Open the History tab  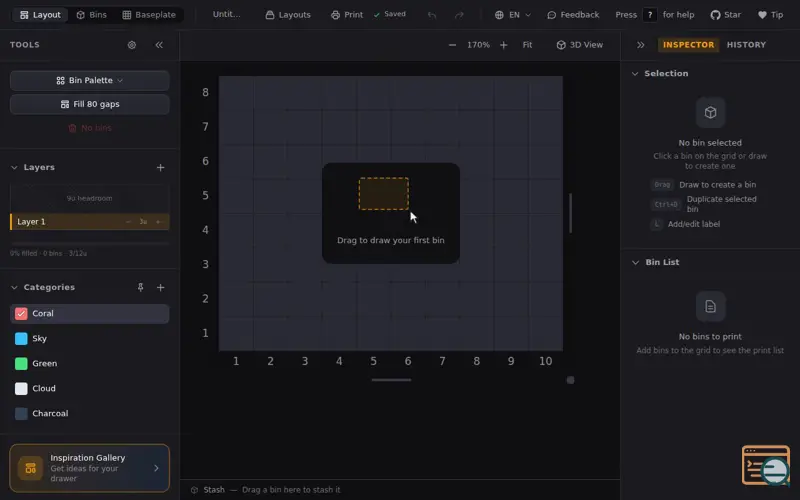coord(746,45)
